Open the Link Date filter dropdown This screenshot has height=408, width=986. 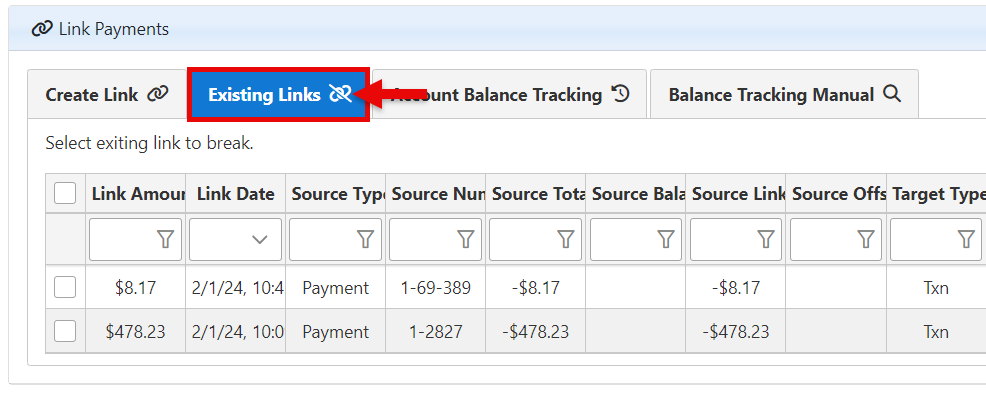[x=260, y=240]
